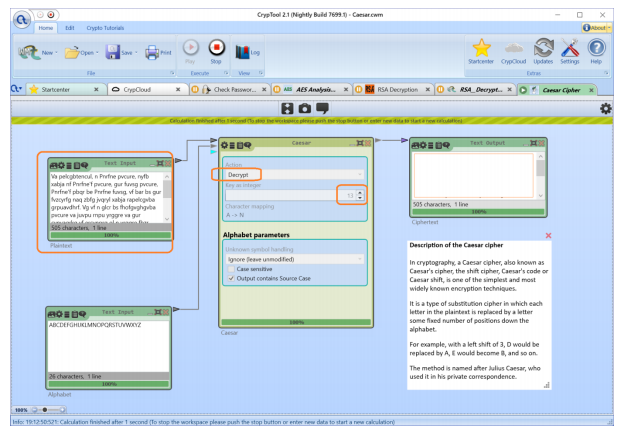Click the CrypTool application orb button
The image size is (621, 437).
pyautogui.click(x=22, y=19)
